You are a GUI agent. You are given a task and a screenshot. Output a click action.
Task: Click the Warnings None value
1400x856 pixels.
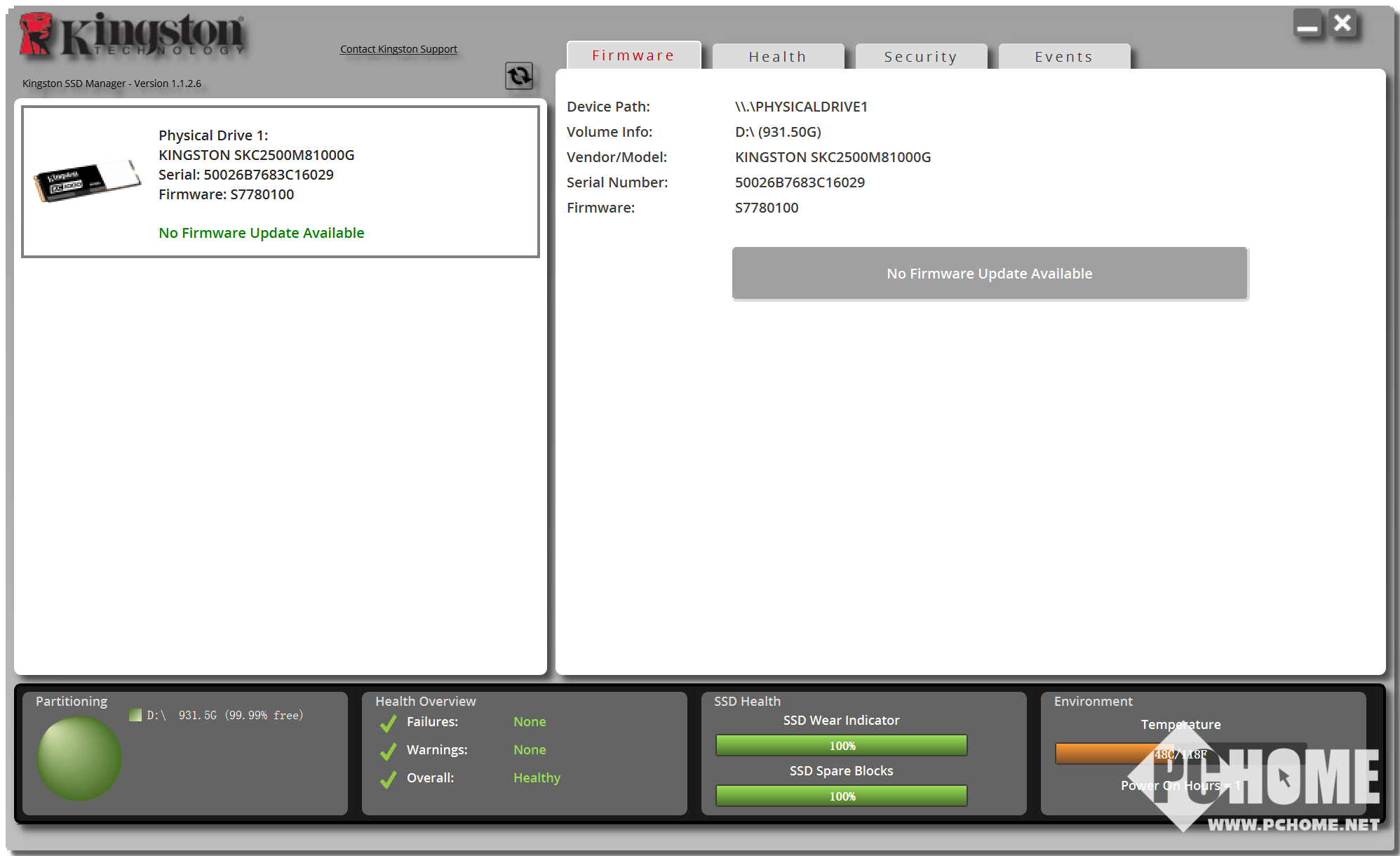pyautogui.click(x=530, y=750)
